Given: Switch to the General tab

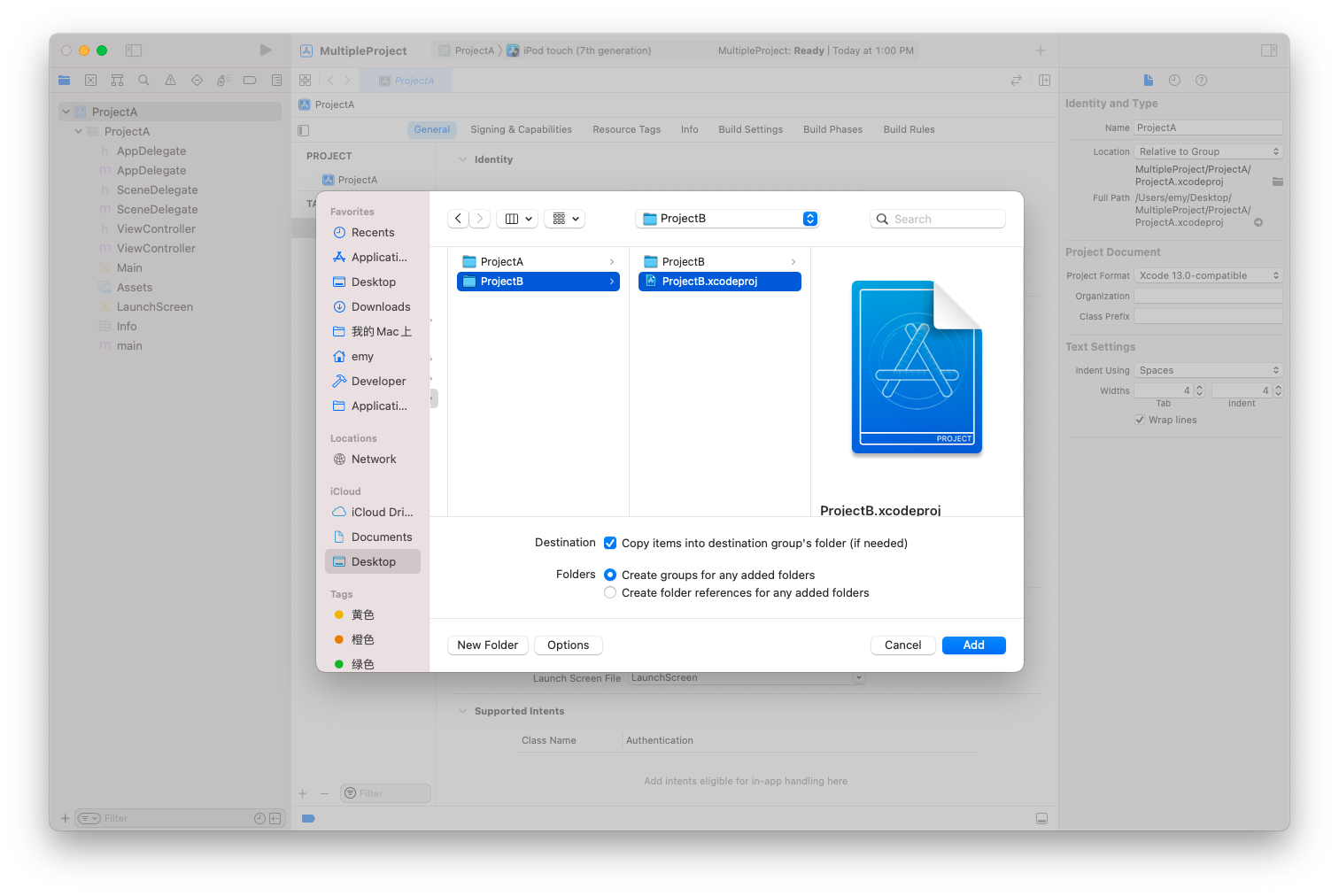Looking at the screenshot, I should click(432, 129).
